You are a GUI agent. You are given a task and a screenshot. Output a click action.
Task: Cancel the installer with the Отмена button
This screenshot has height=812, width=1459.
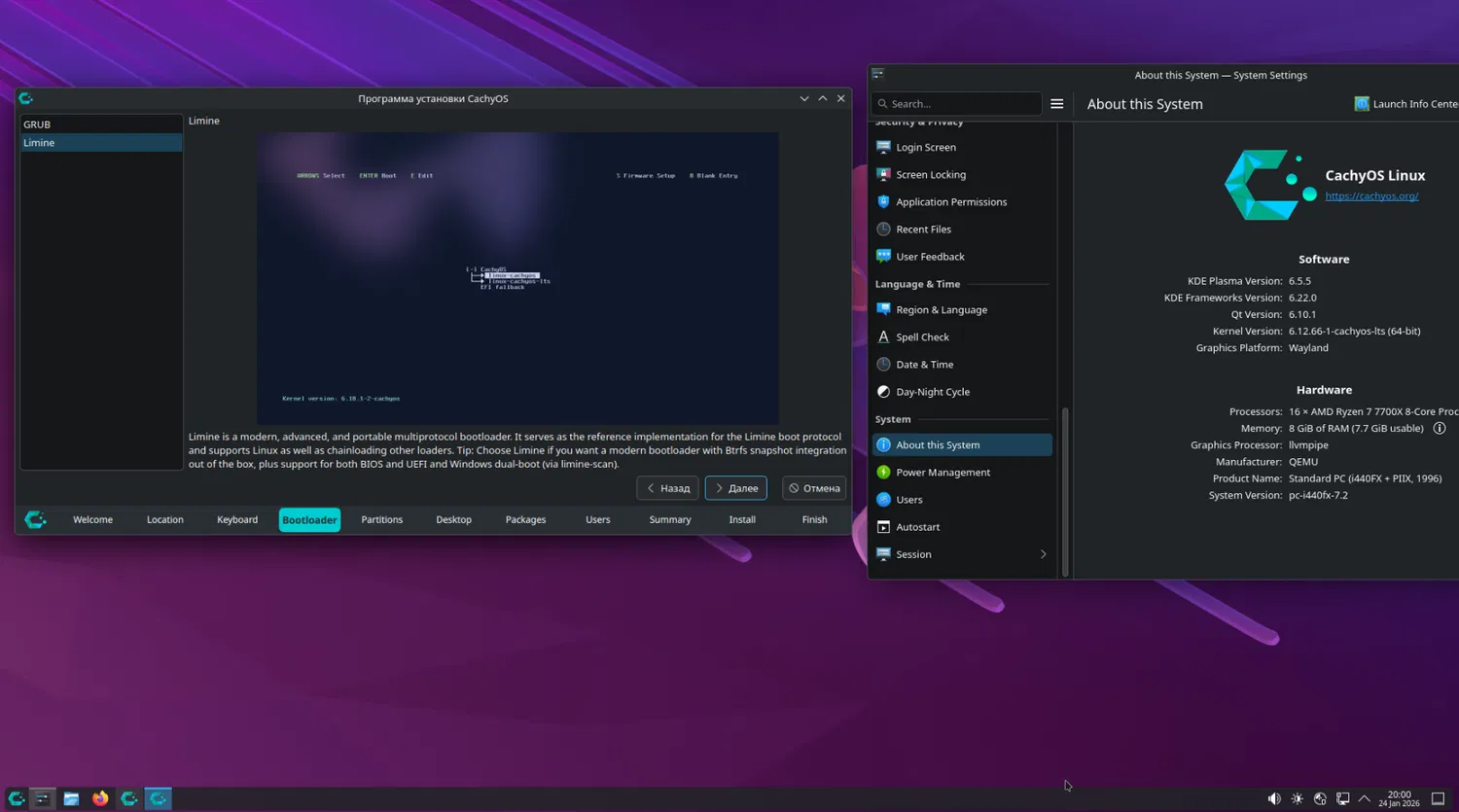pyautogui.click(x=814, y=488)
